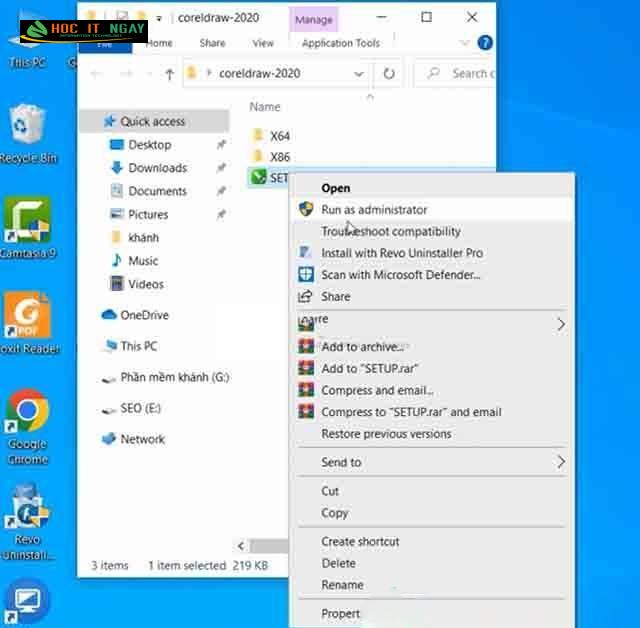Expand the address bar history dropdown
Screen dimensions: 640x628
tap(358, 74)
